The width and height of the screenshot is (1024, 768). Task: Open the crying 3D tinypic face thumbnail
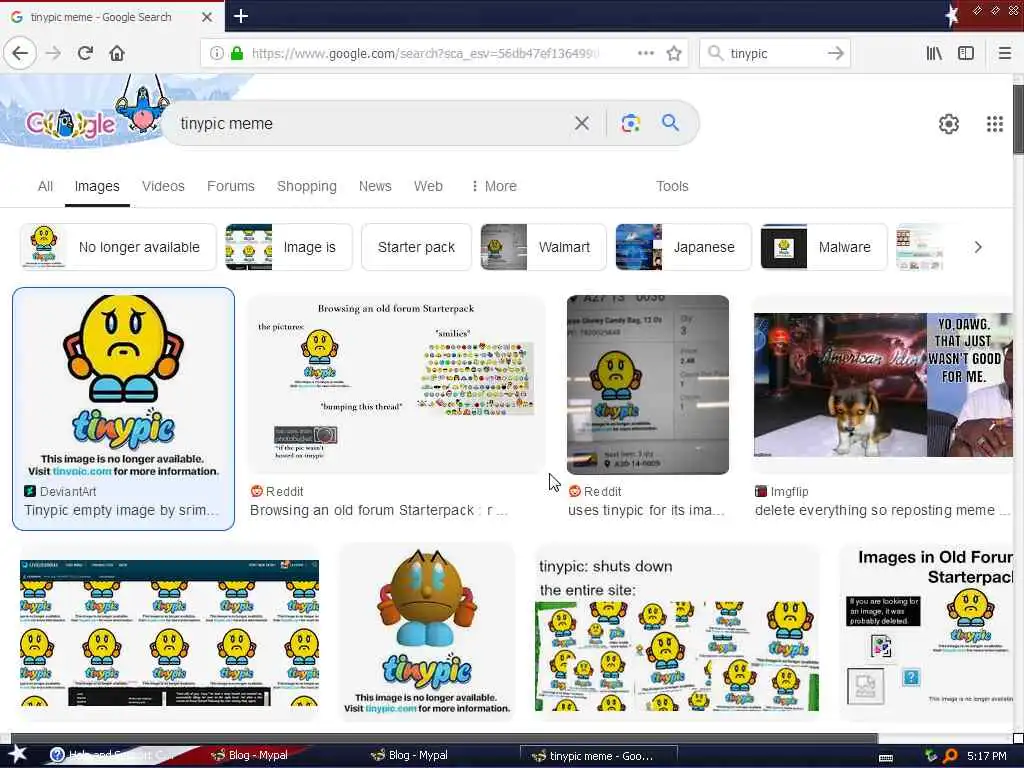[427, 632]
